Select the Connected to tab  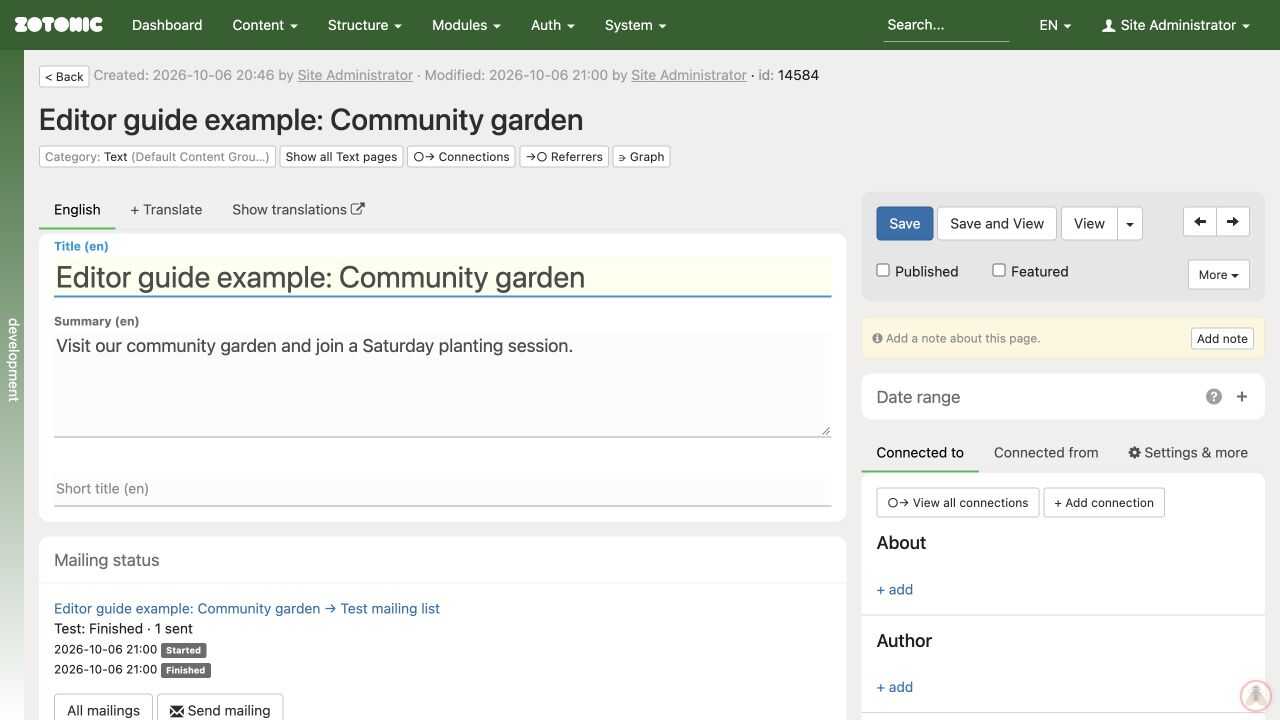point(920,453)
